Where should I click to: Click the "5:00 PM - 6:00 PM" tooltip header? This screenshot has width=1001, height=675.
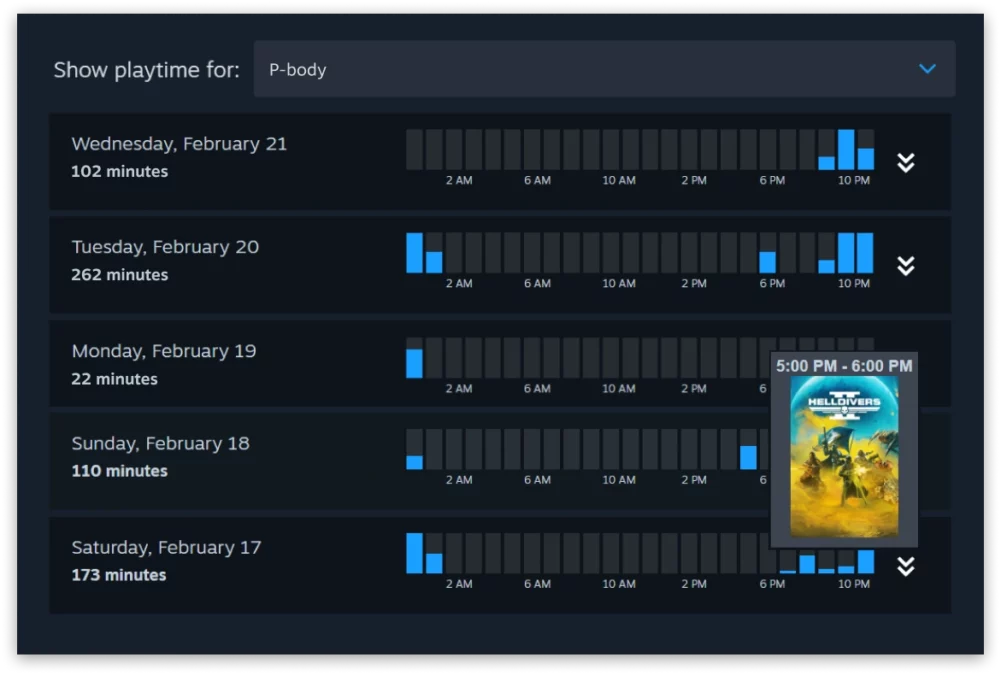click(x=845, y=366)
